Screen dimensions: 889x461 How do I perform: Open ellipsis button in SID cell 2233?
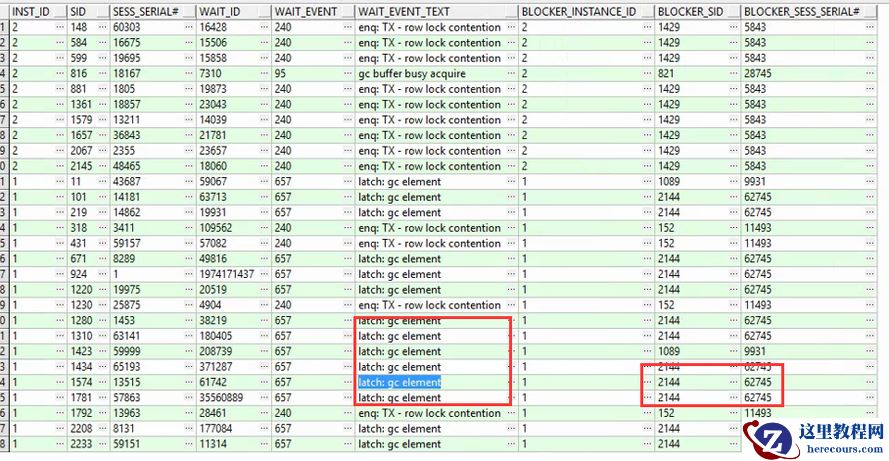(103, 444)
